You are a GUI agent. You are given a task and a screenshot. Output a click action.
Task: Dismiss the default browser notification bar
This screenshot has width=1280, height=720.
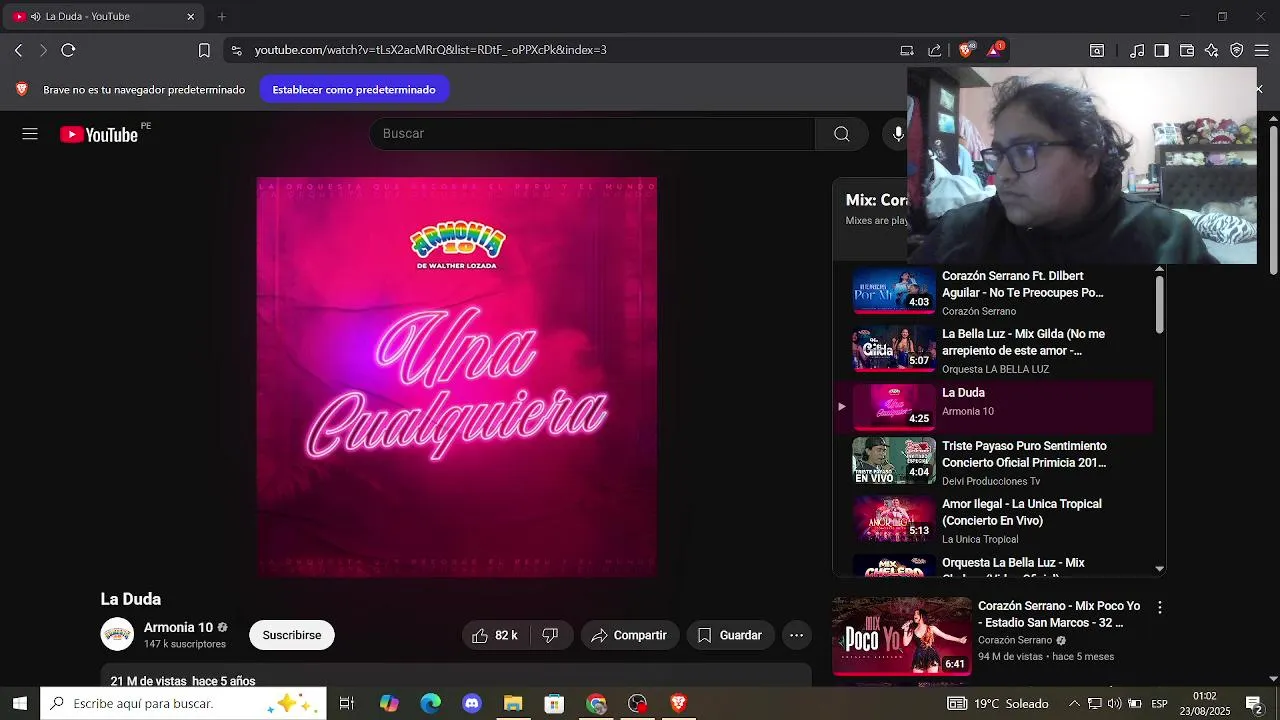1259,89
